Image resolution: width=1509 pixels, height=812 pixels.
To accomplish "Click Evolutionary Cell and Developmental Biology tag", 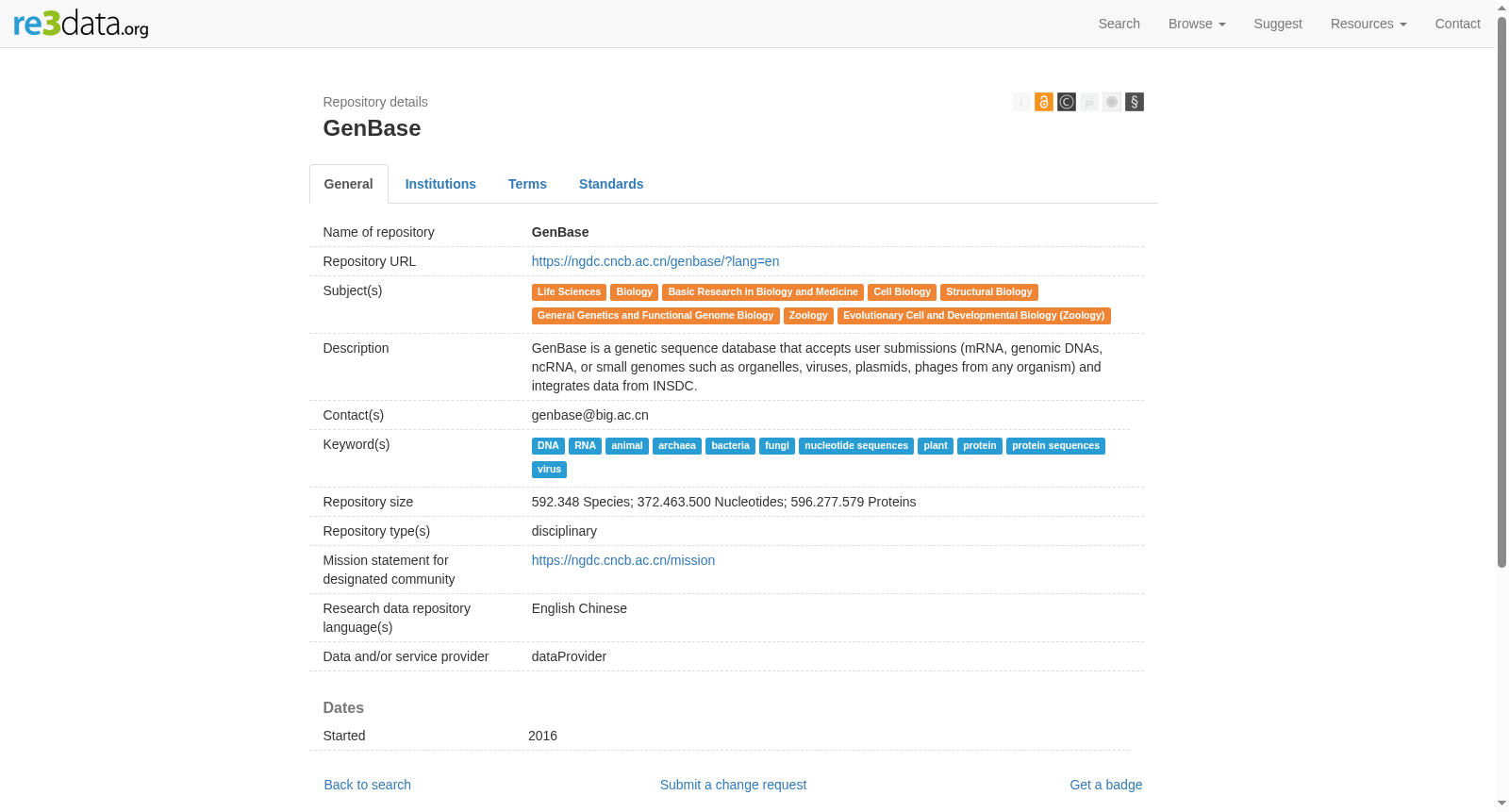I will pos(974,316).
